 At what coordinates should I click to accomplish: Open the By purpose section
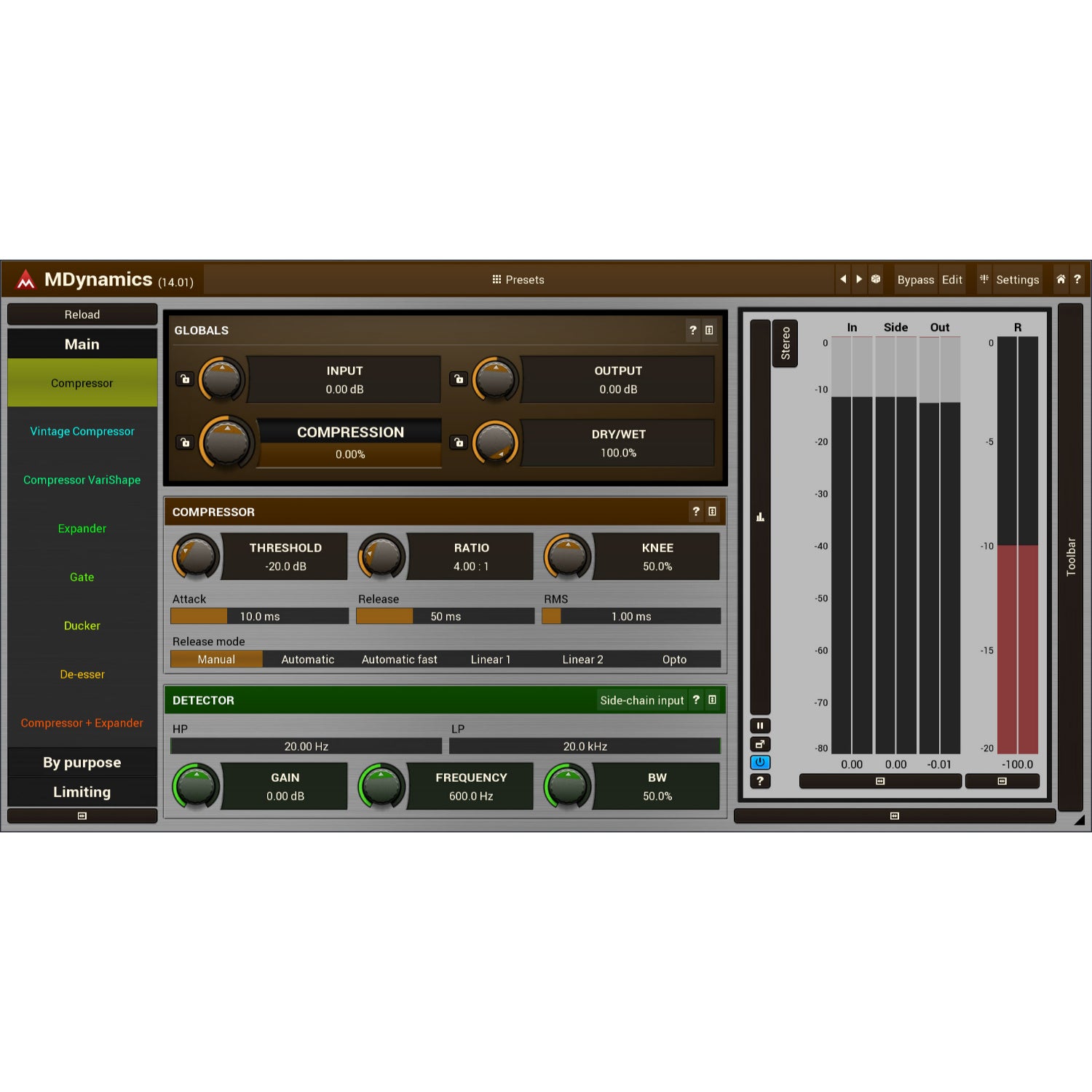(x=82, y=762)
